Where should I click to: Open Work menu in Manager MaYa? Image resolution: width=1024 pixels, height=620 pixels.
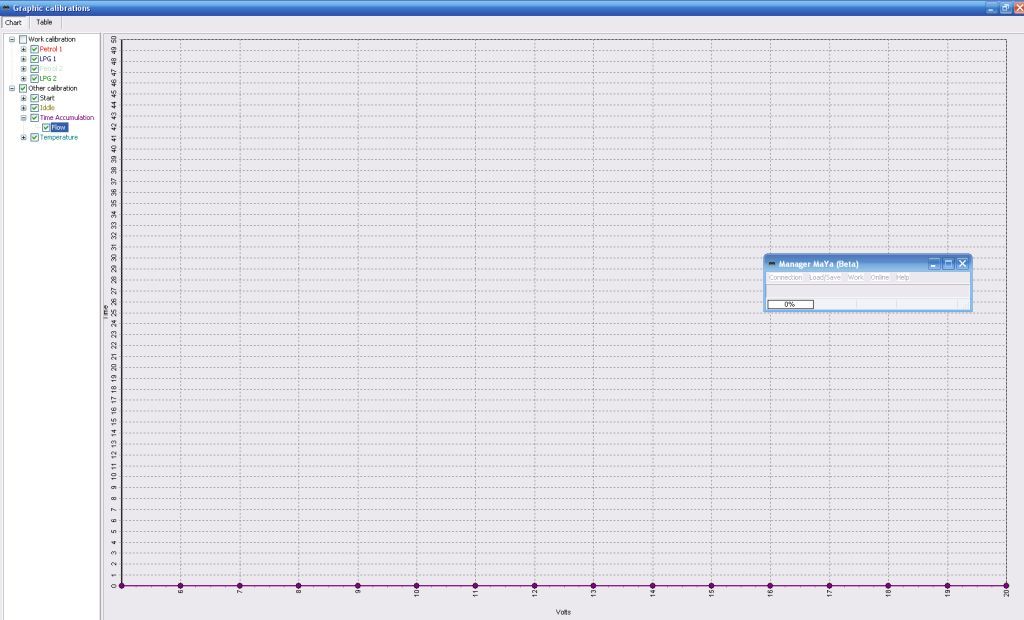click(856, 278)
